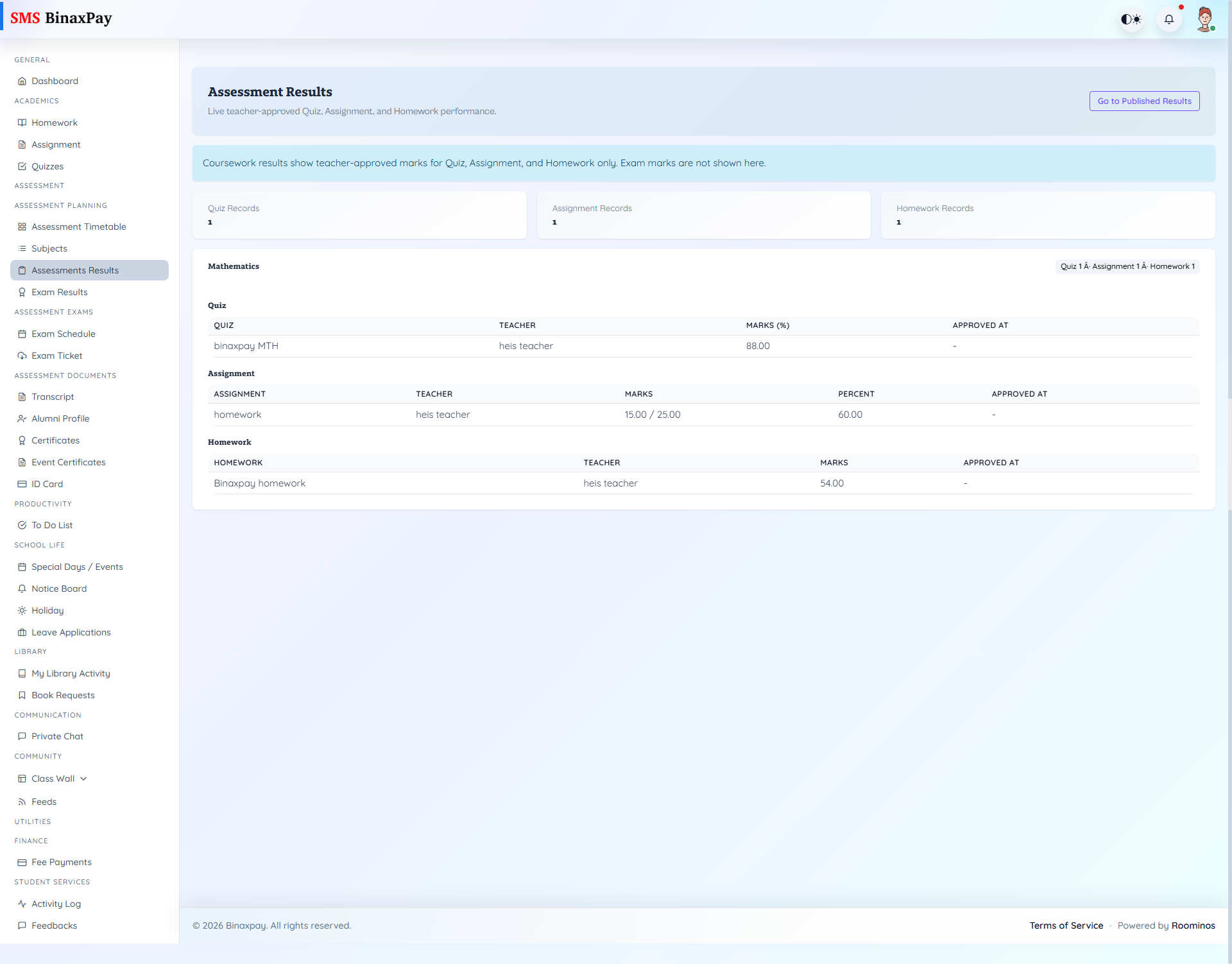The width and height of the screenshot is (1232, 964).
Task: Click the Private Chat bubble icon
Action: tap(22, 736)
